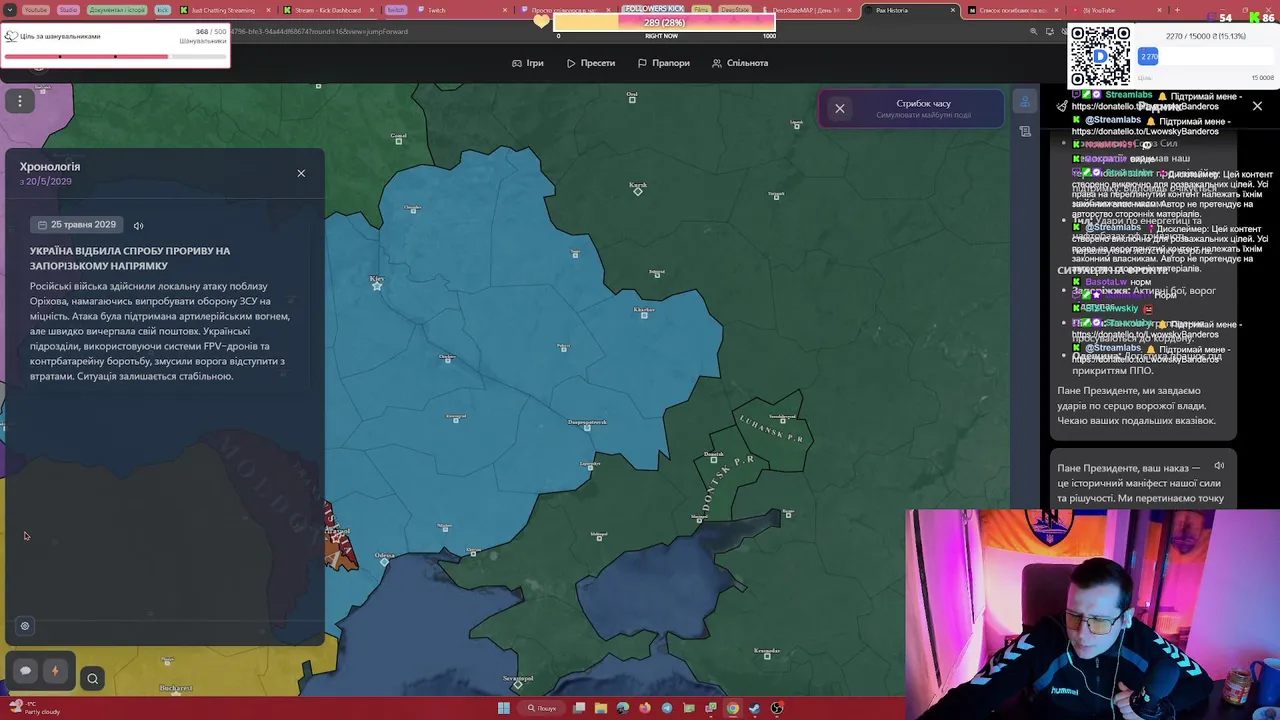Close the Хронологія panel
Image resolution: width=1280 pixels, height=720 pixels.
(x=301, y=173)
